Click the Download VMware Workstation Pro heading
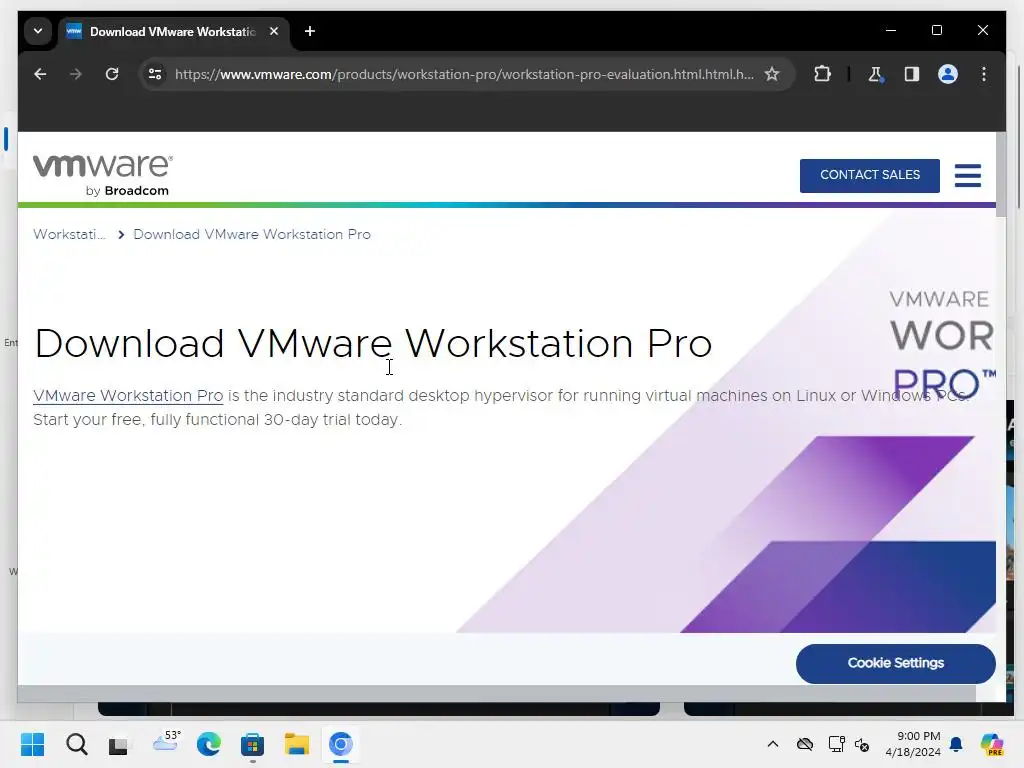 click(373, 344)
